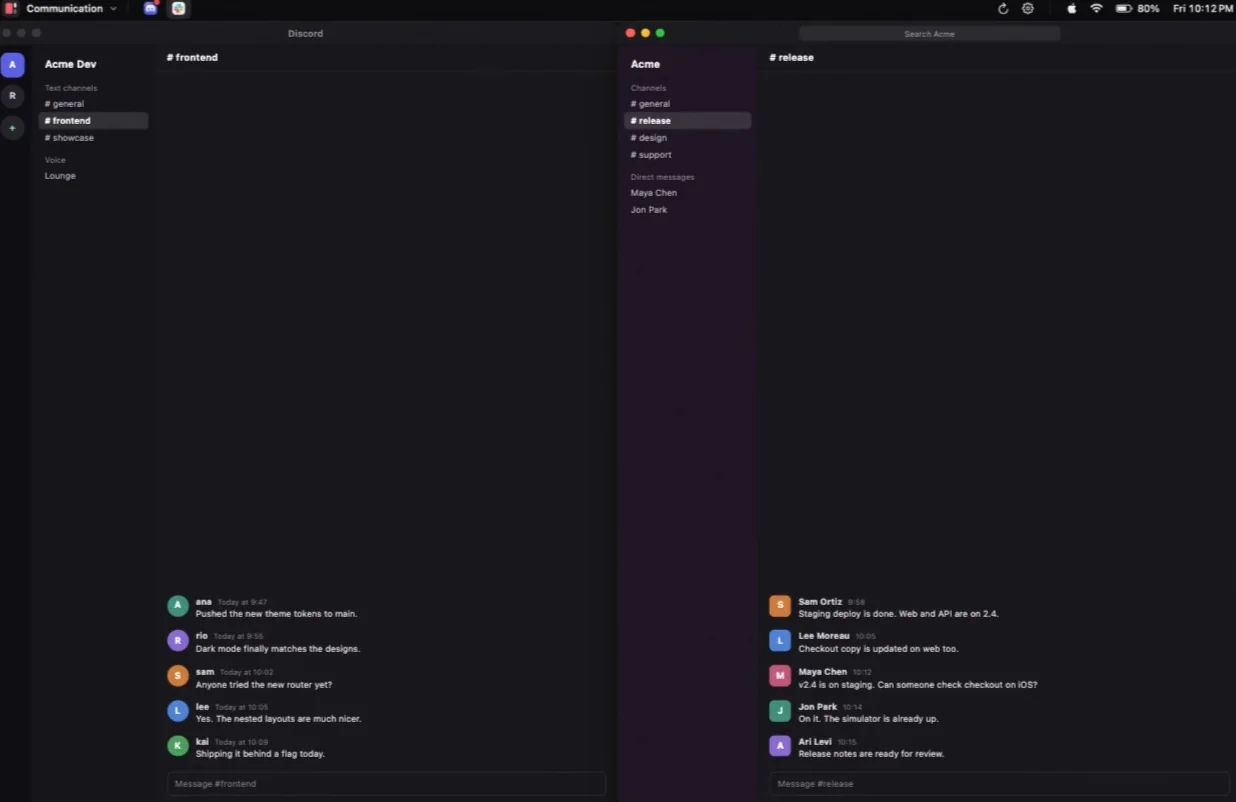The width and height of the screenshot is (1236, 802).
Task: Click Maya Chen's message avatar in Slack
Action: point(780,676)
